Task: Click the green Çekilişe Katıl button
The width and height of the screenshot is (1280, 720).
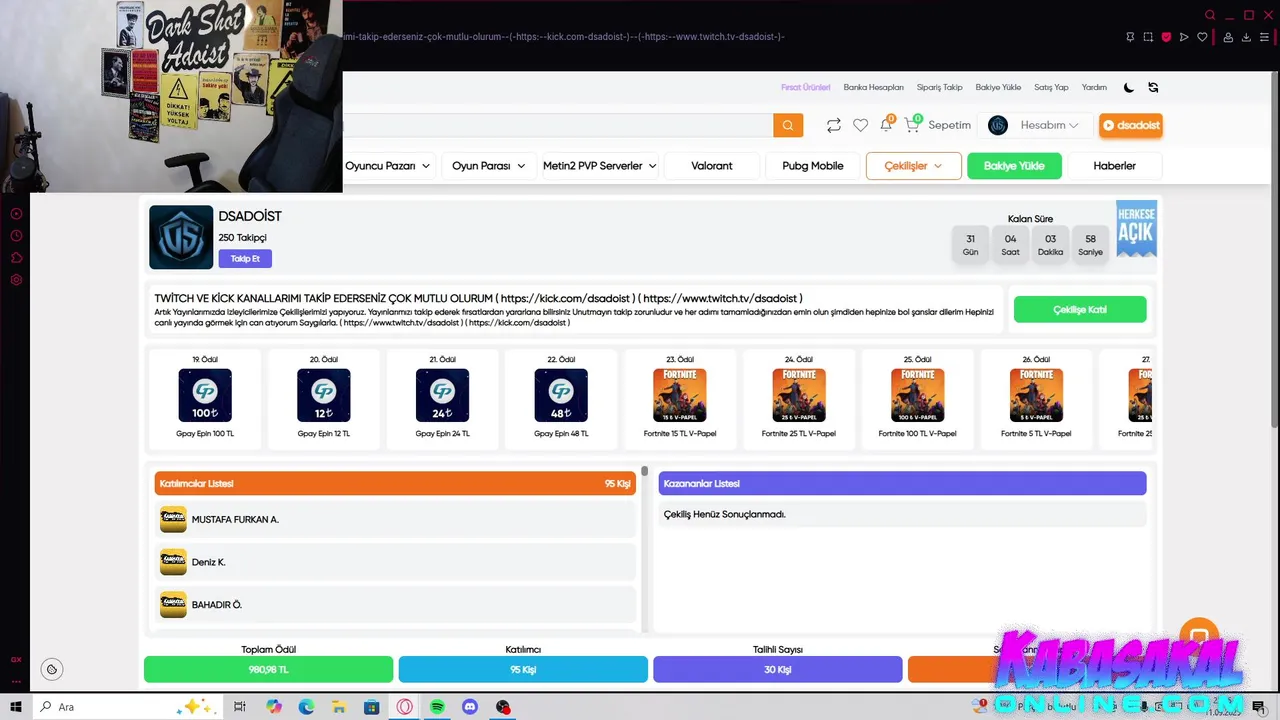Action: click(1080, 310)
